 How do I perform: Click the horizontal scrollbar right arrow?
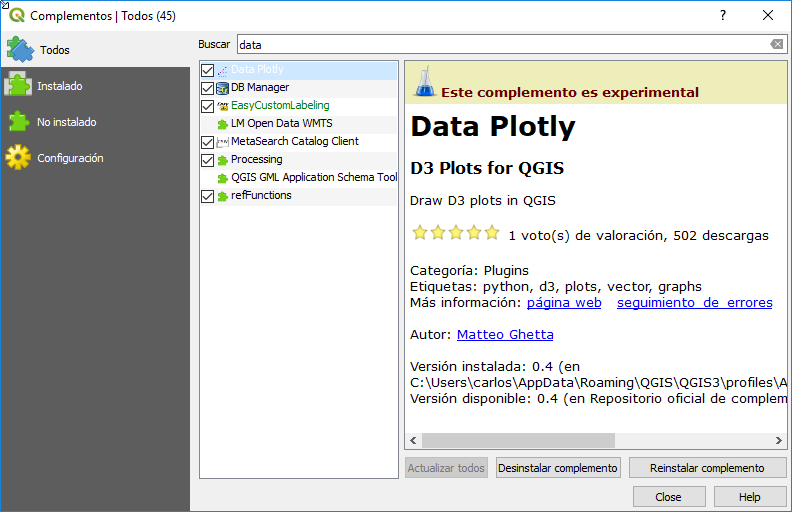coord(780,441)
